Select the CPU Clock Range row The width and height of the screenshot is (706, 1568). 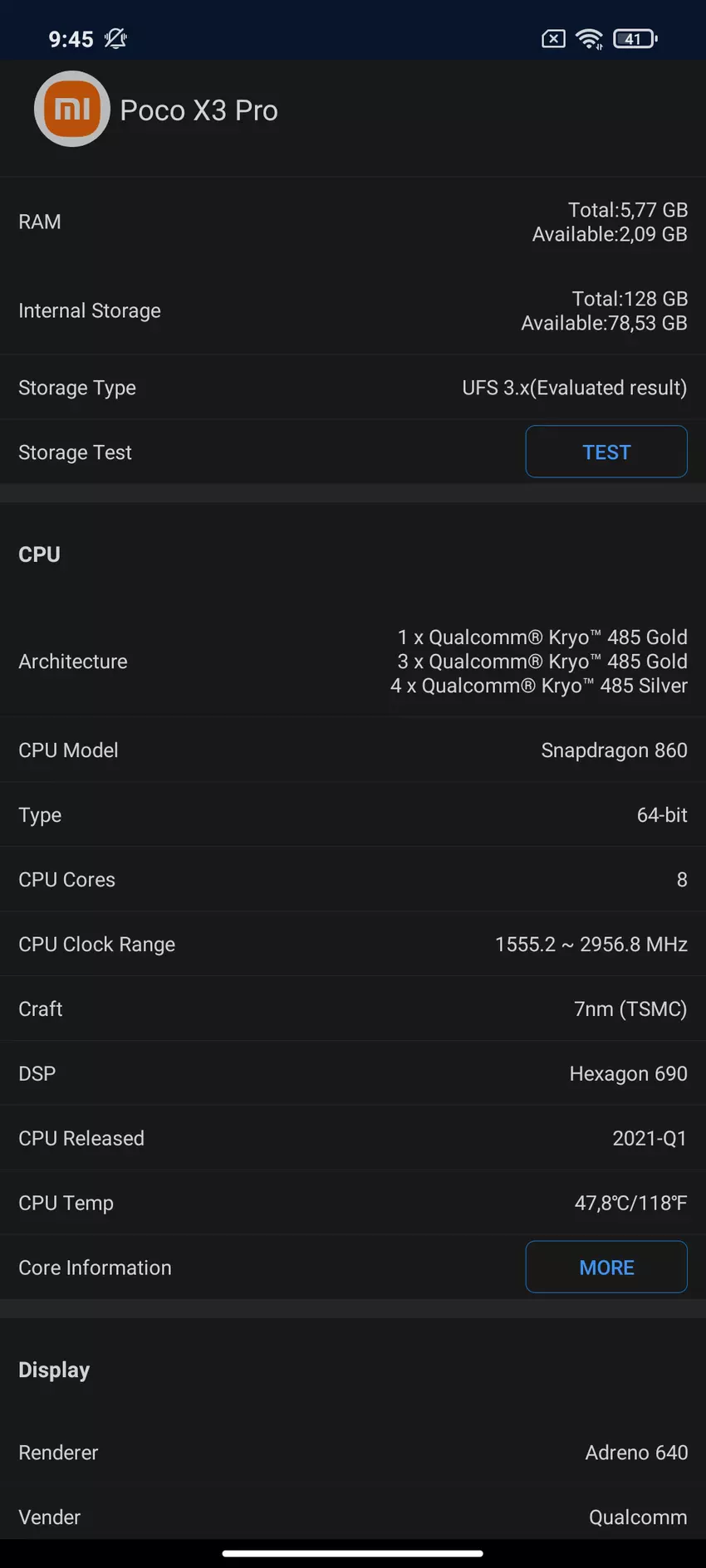tap(353, 945)
